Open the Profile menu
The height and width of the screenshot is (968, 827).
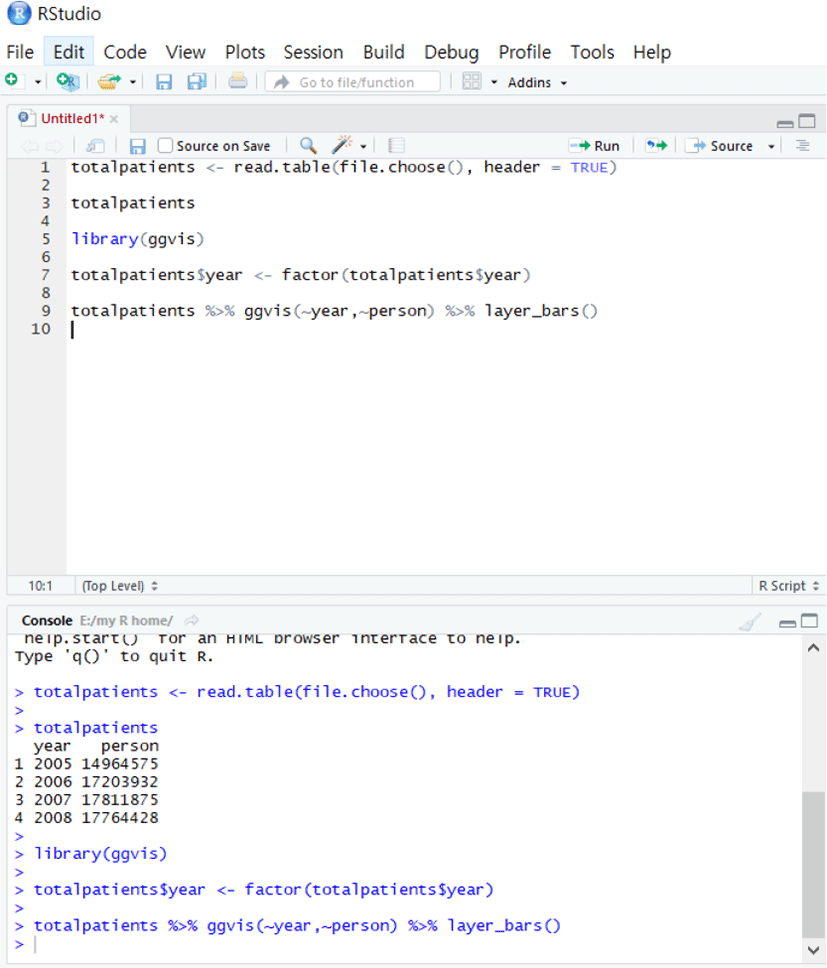coord(525,52)
